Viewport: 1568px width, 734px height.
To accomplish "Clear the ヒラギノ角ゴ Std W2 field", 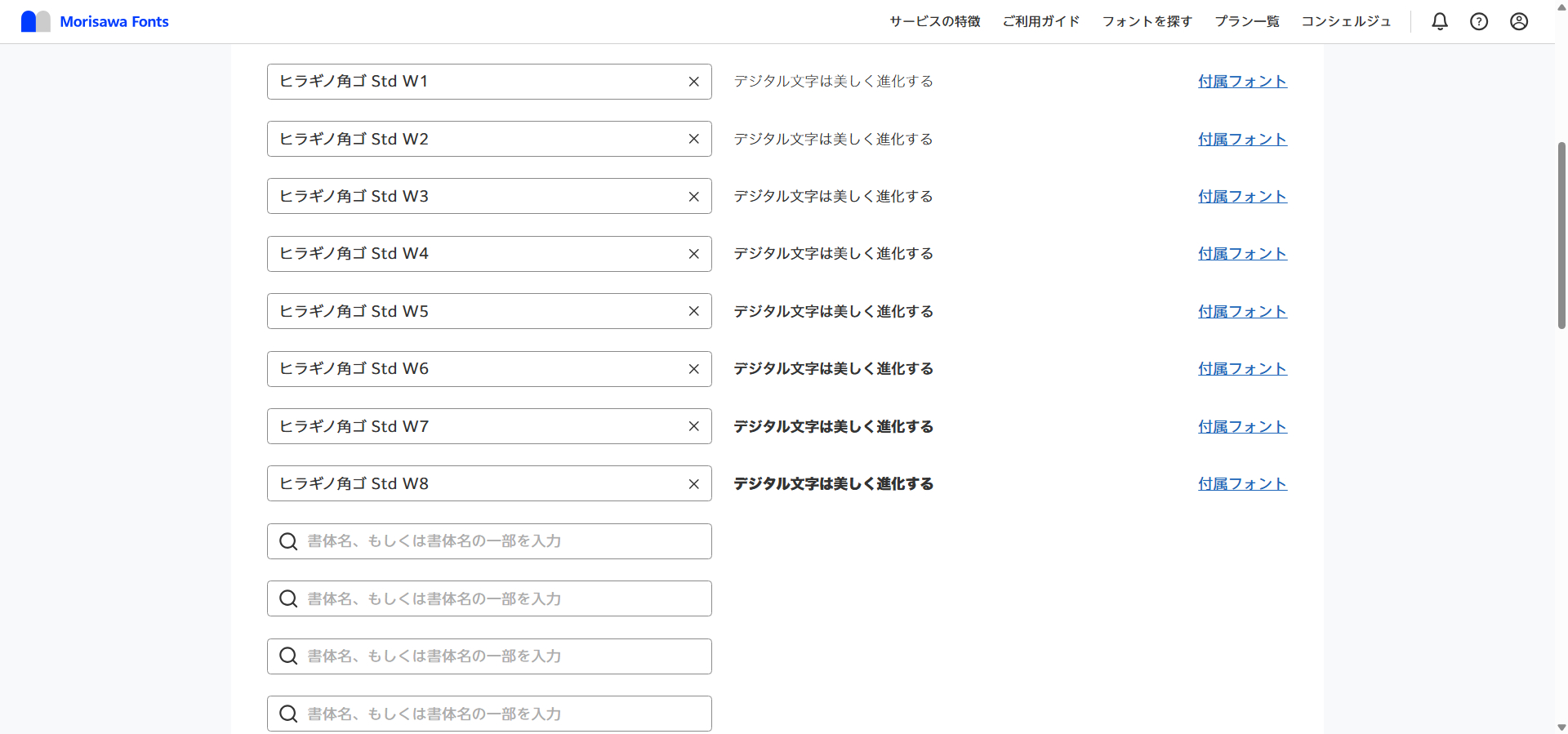I will coord(693,139).
